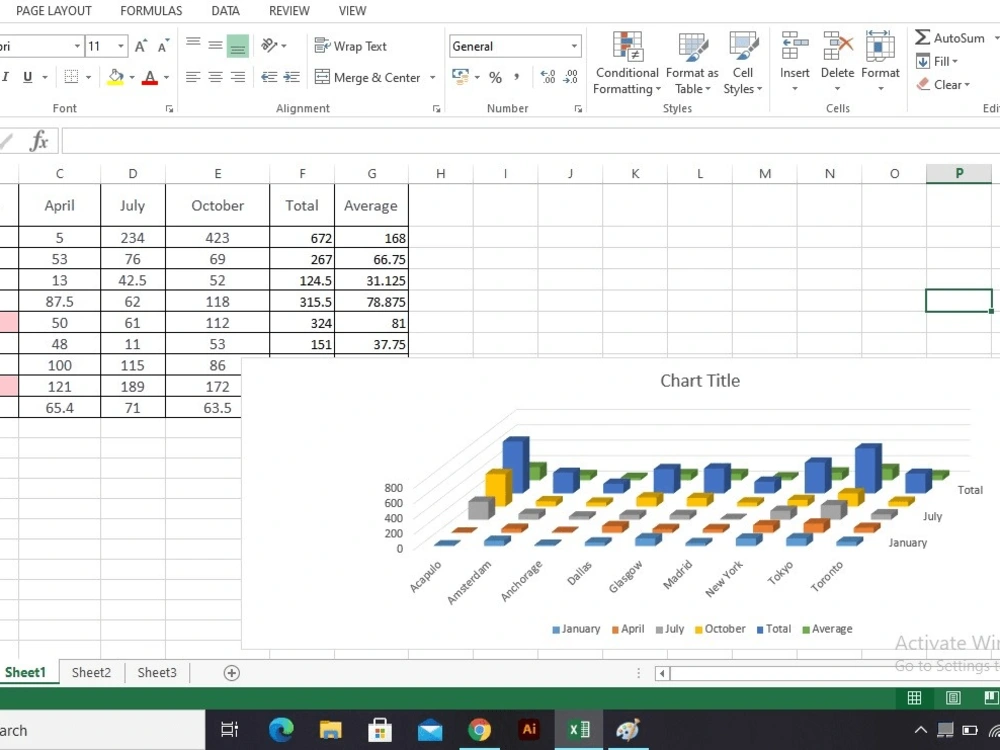Toggle Wrap Text
Image resolution: width=1000 pixels, height=750 pixels.
[x=351, y=46]
